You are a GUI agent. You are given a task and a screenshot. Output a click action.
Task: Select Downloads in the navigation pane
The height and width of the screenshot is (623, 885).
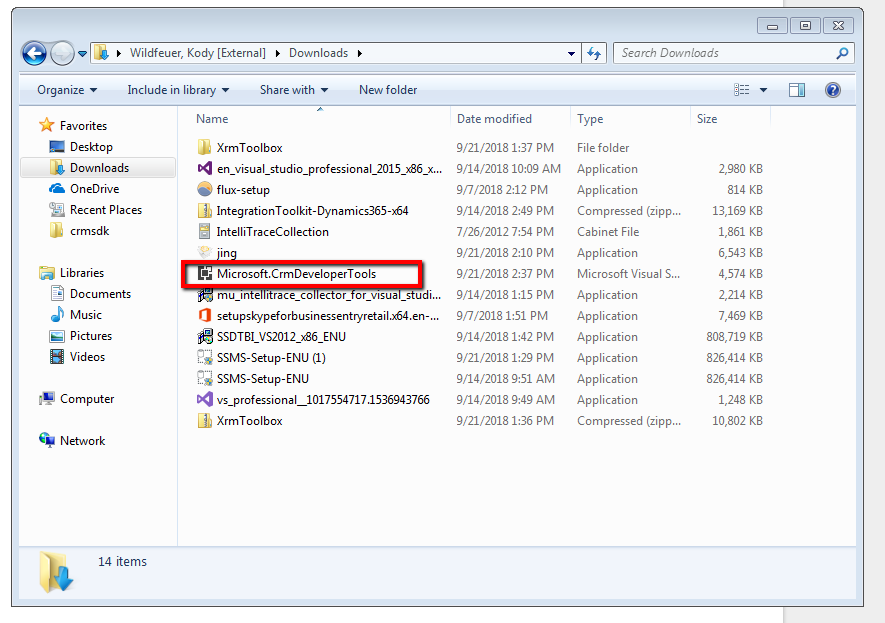[x=98, y=168]
